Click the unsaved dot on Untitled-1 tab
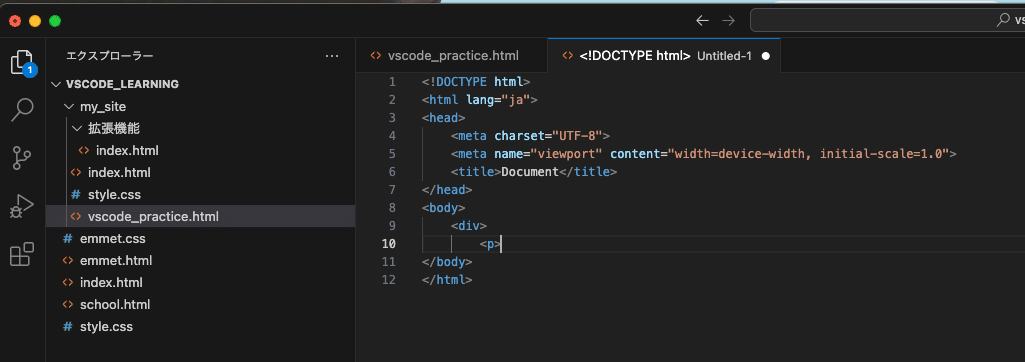The height and width of the screenshot is (362, 1025). pos(766,56)
